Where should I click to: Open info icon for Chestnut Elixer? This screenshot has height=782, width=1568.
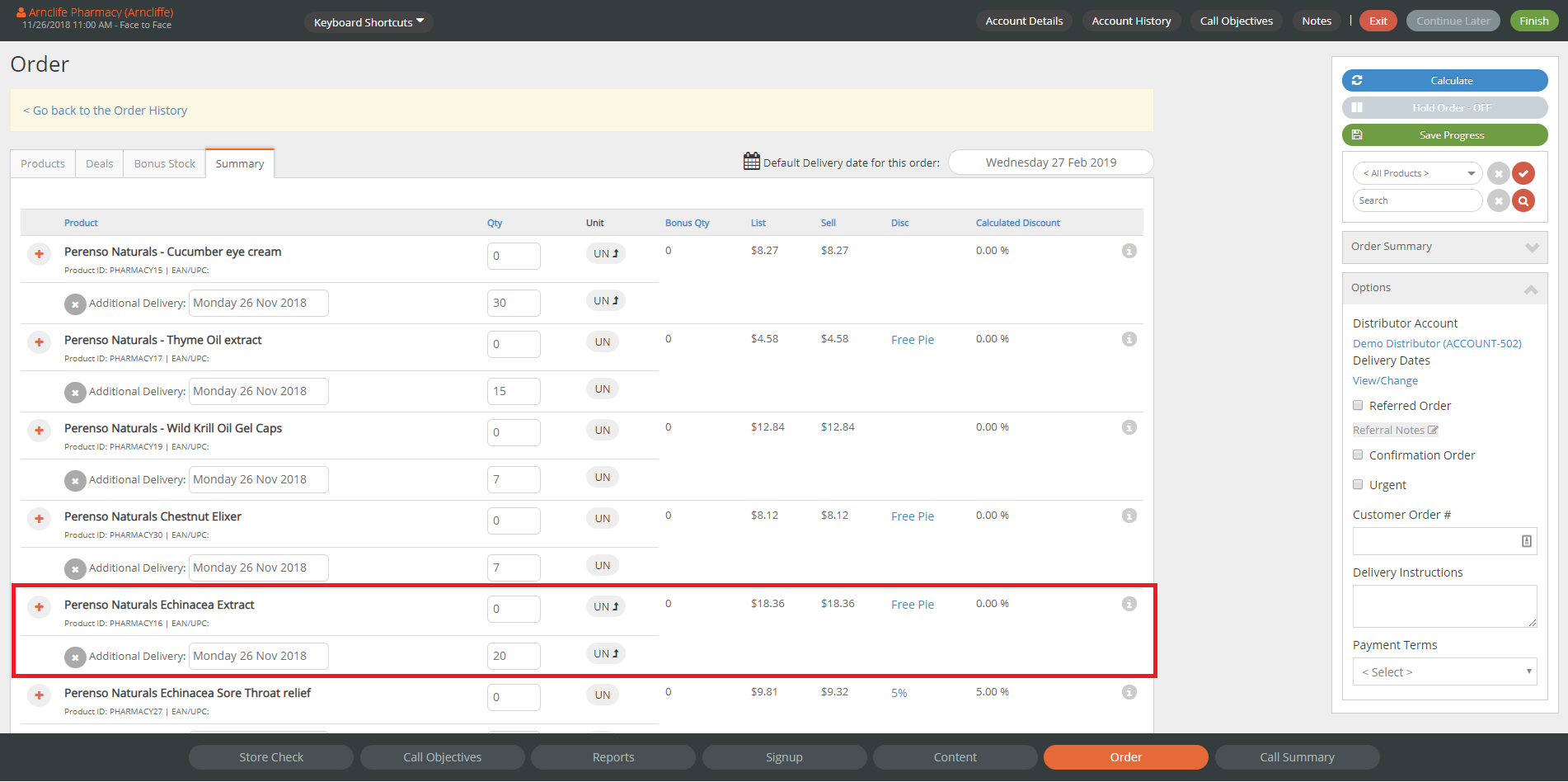[x=1129, y=516]
